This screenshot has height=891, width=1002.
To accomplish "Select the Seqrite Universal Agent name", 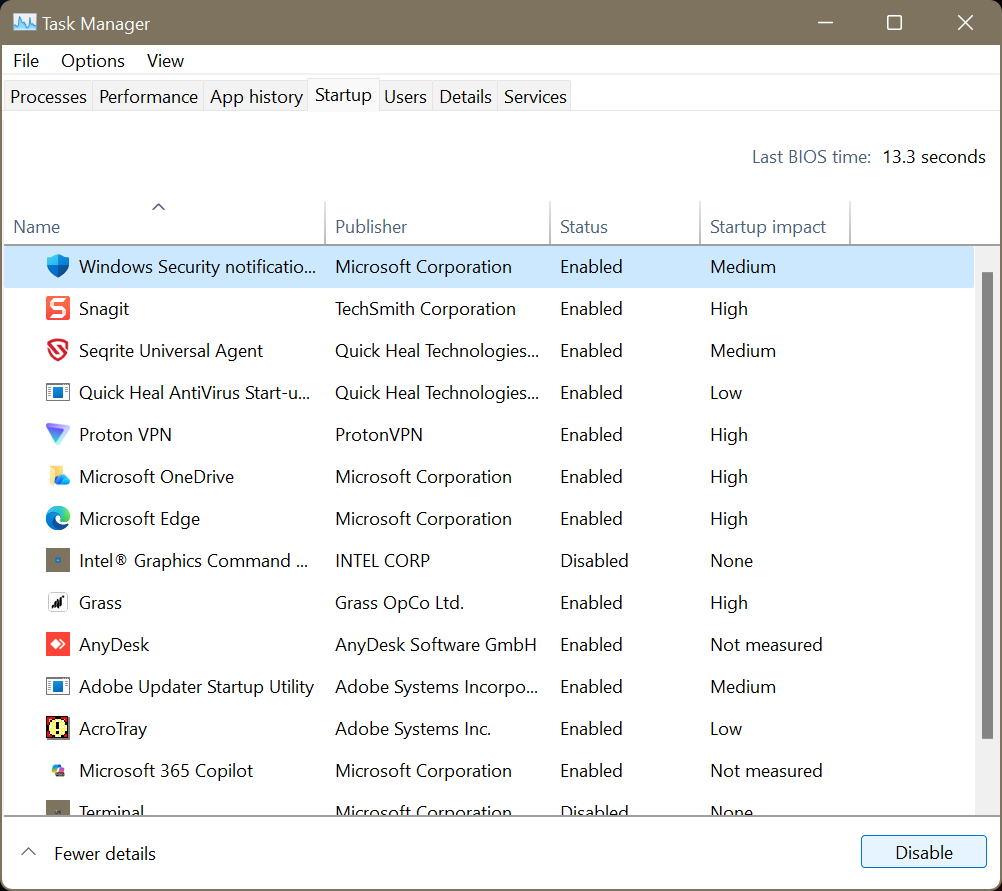I will coord(171,351).
